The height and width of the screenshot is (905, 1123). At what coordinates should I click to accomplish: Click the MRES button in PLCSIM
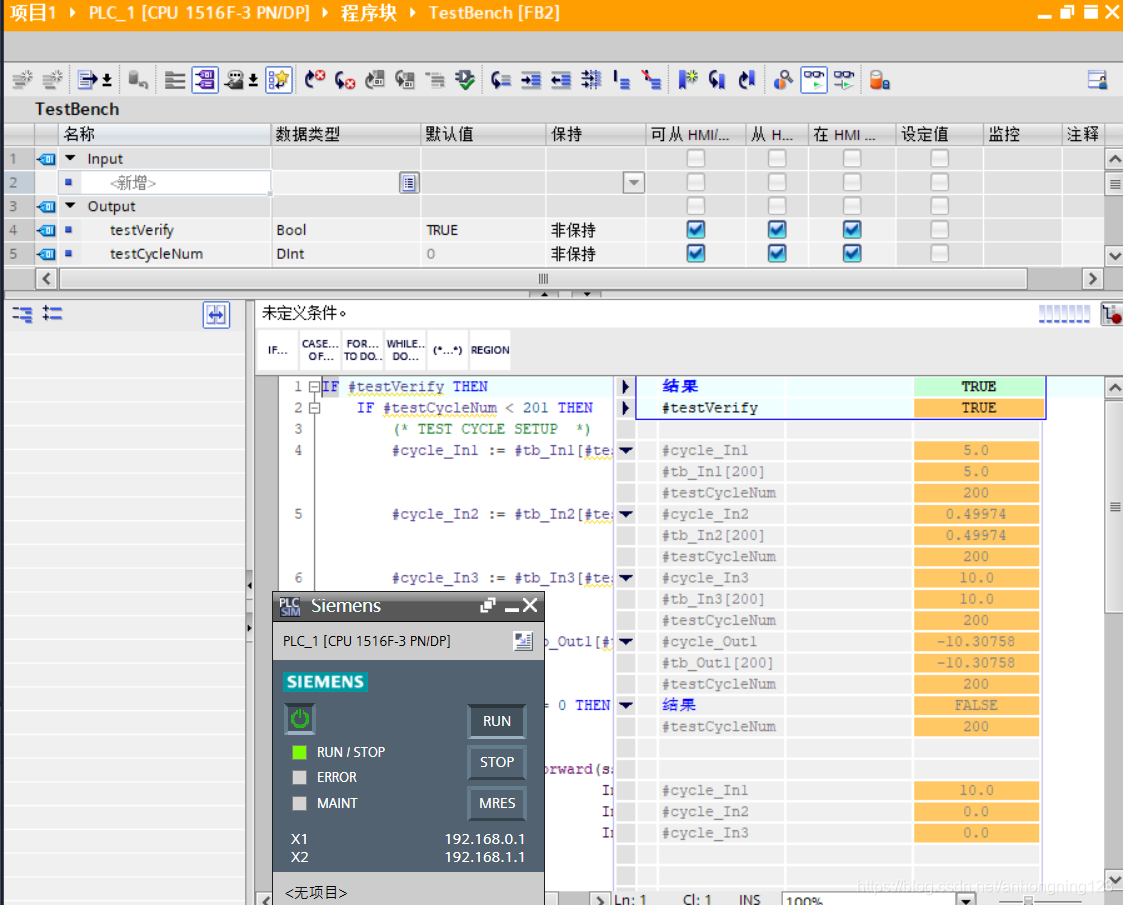tap(497, 803)
